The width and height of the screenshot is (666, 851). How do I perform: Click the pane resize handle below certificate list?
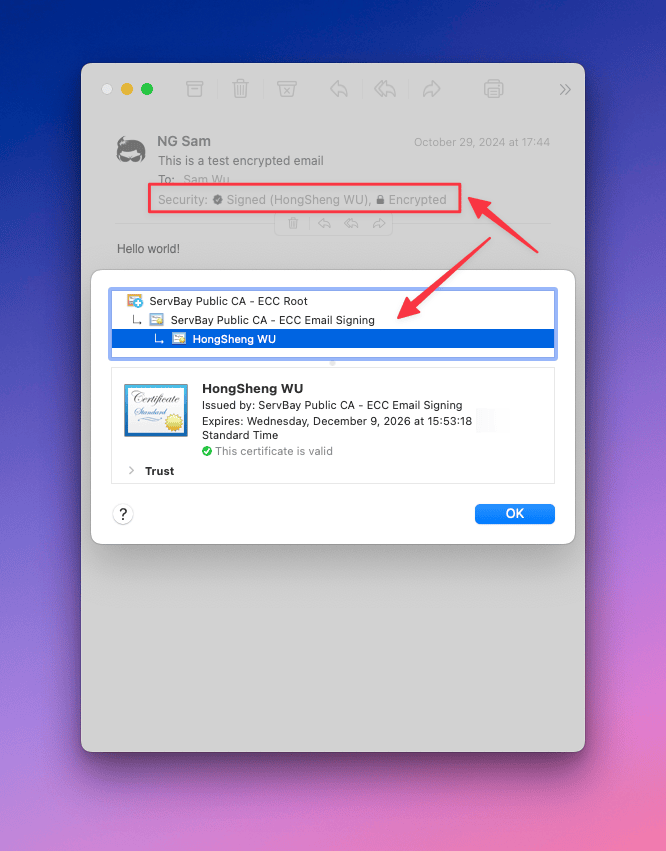333,363
